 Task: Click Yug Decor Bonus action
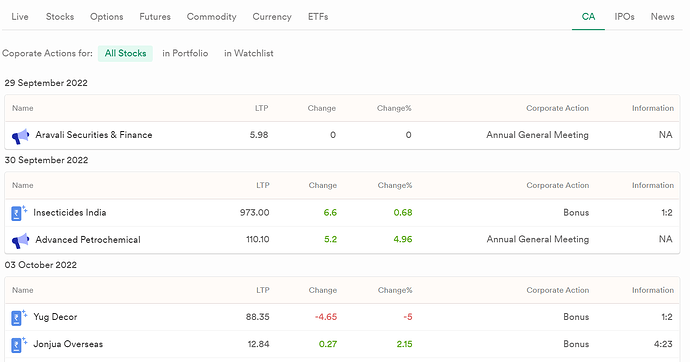(576, 317)
